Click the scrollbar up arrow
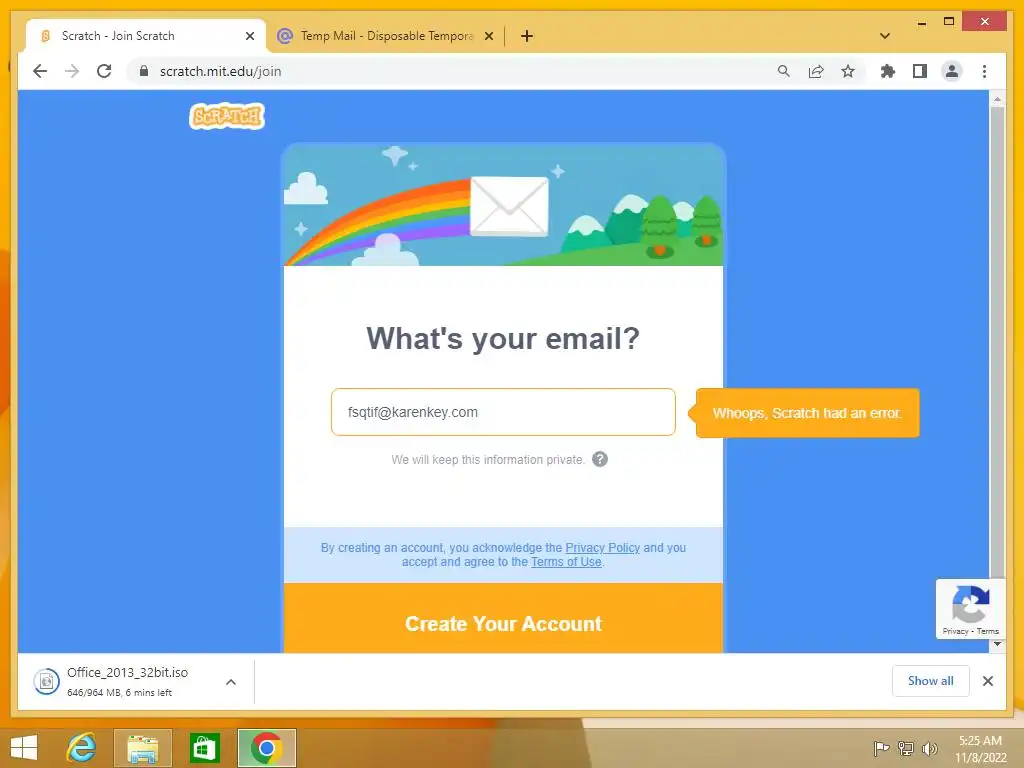1024x768 pixels. click(997, 99)
